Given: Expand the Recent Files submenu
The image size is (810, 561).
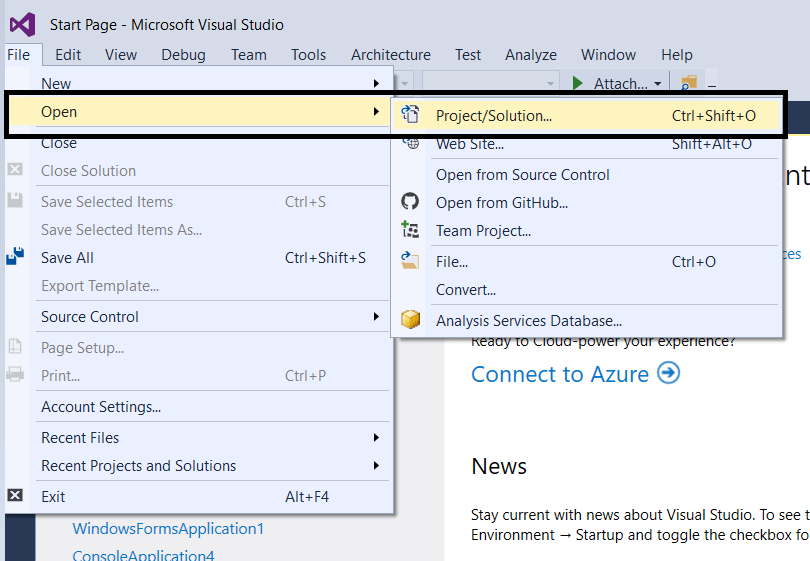Looking at the screenshot, I should (212, 438).
